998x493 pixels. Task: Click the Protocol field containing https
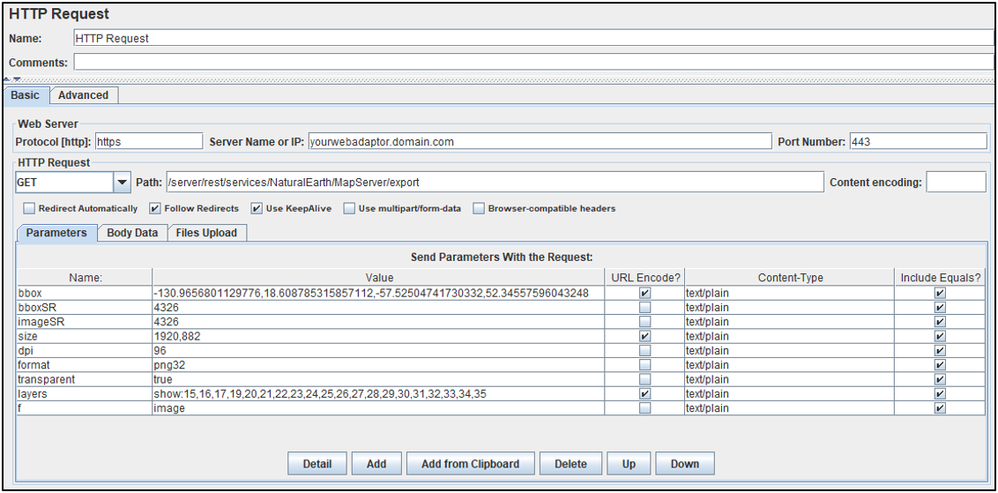pyautogui.click(x=149, y=142)
